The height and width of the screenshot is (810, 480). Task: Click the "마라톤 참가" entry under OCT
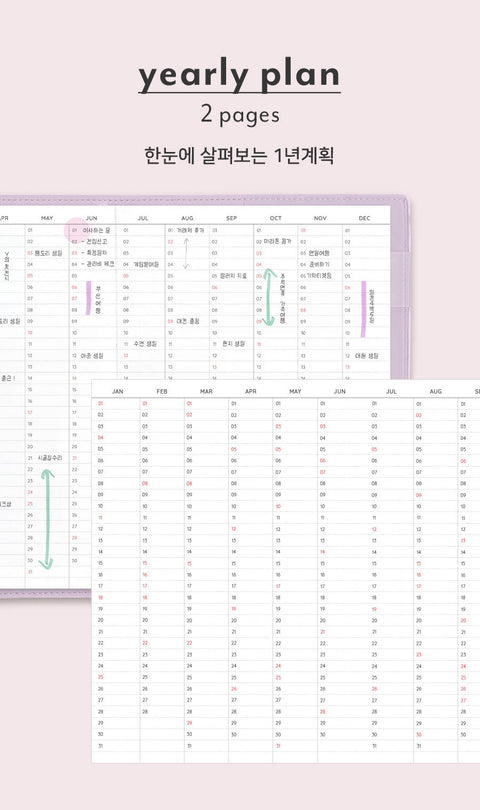(x=277, y=242)
